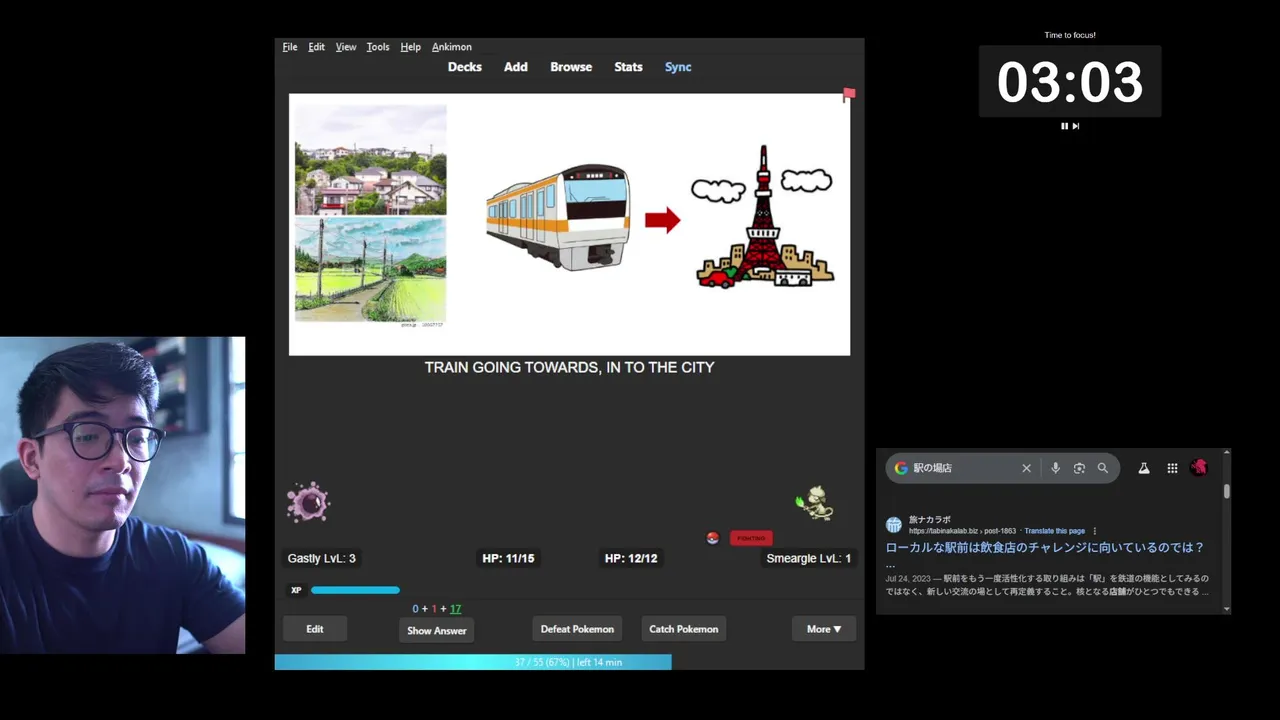Open the Stats page

[x=628, y=67]
